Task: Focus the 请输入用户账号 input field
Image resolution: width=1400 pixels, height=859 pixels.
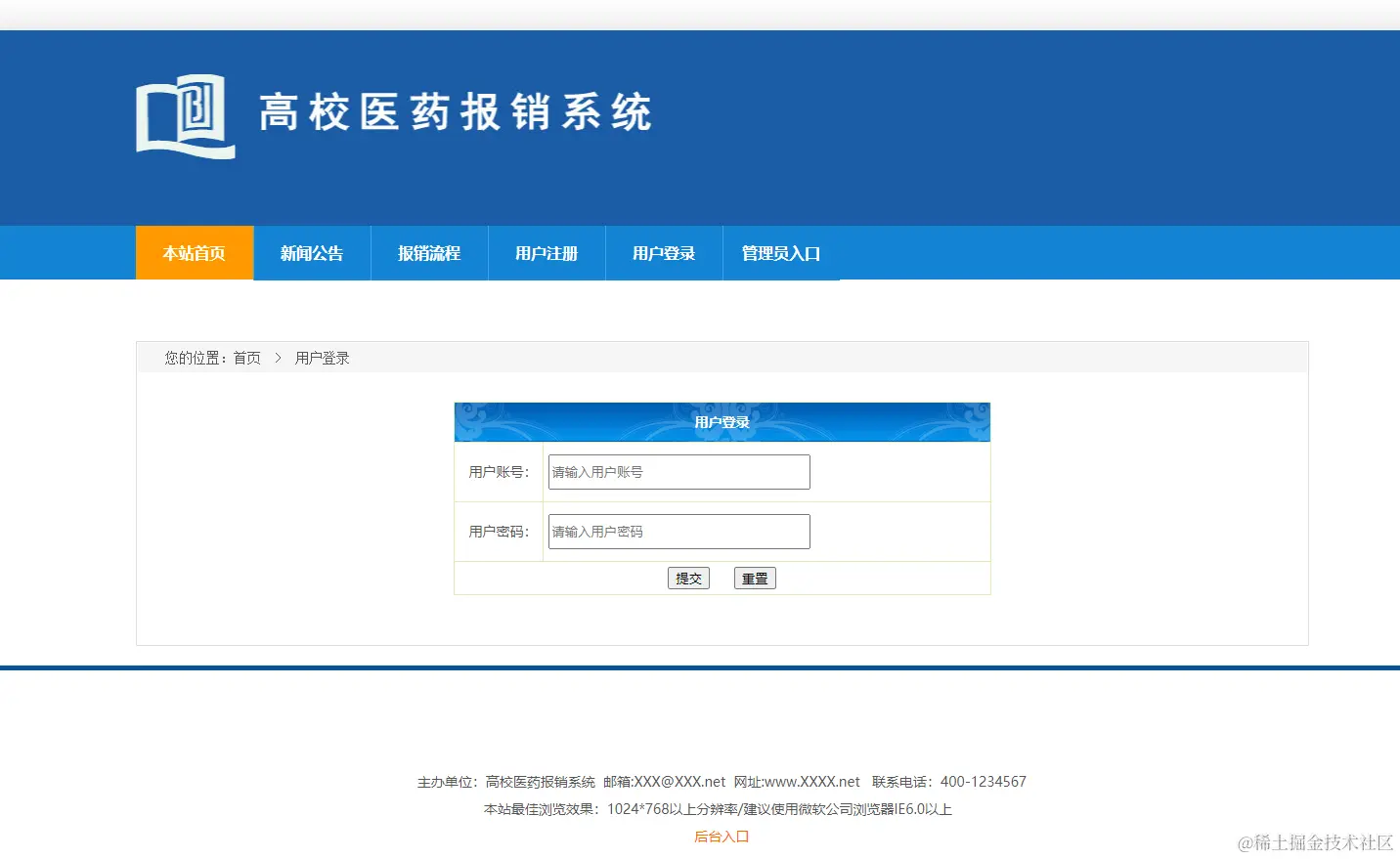Action: coord(679,472)
